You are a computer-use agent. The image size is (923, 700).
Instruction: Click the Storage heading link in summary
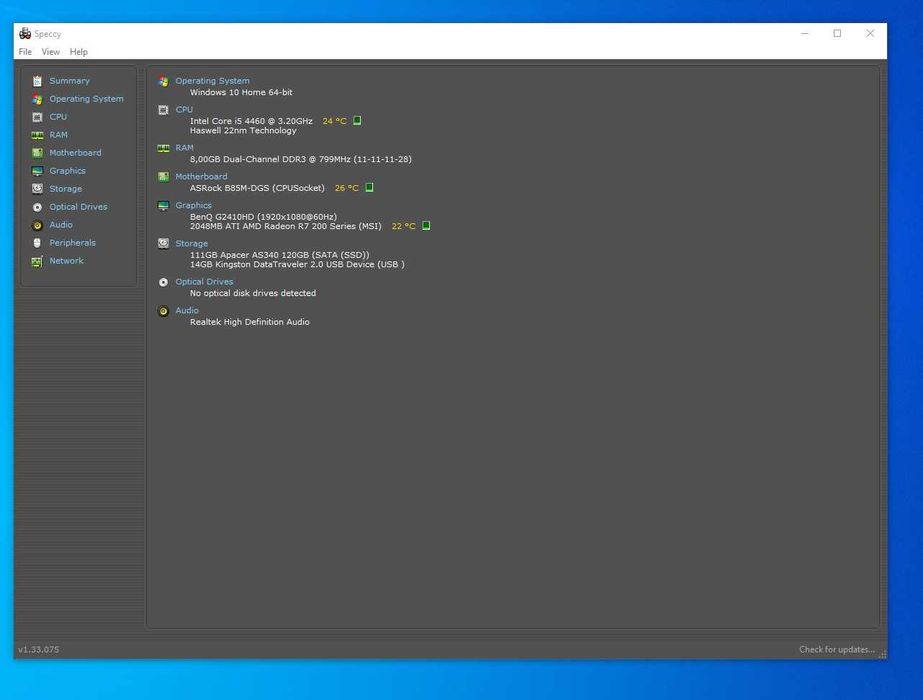(x=192, y=244)
